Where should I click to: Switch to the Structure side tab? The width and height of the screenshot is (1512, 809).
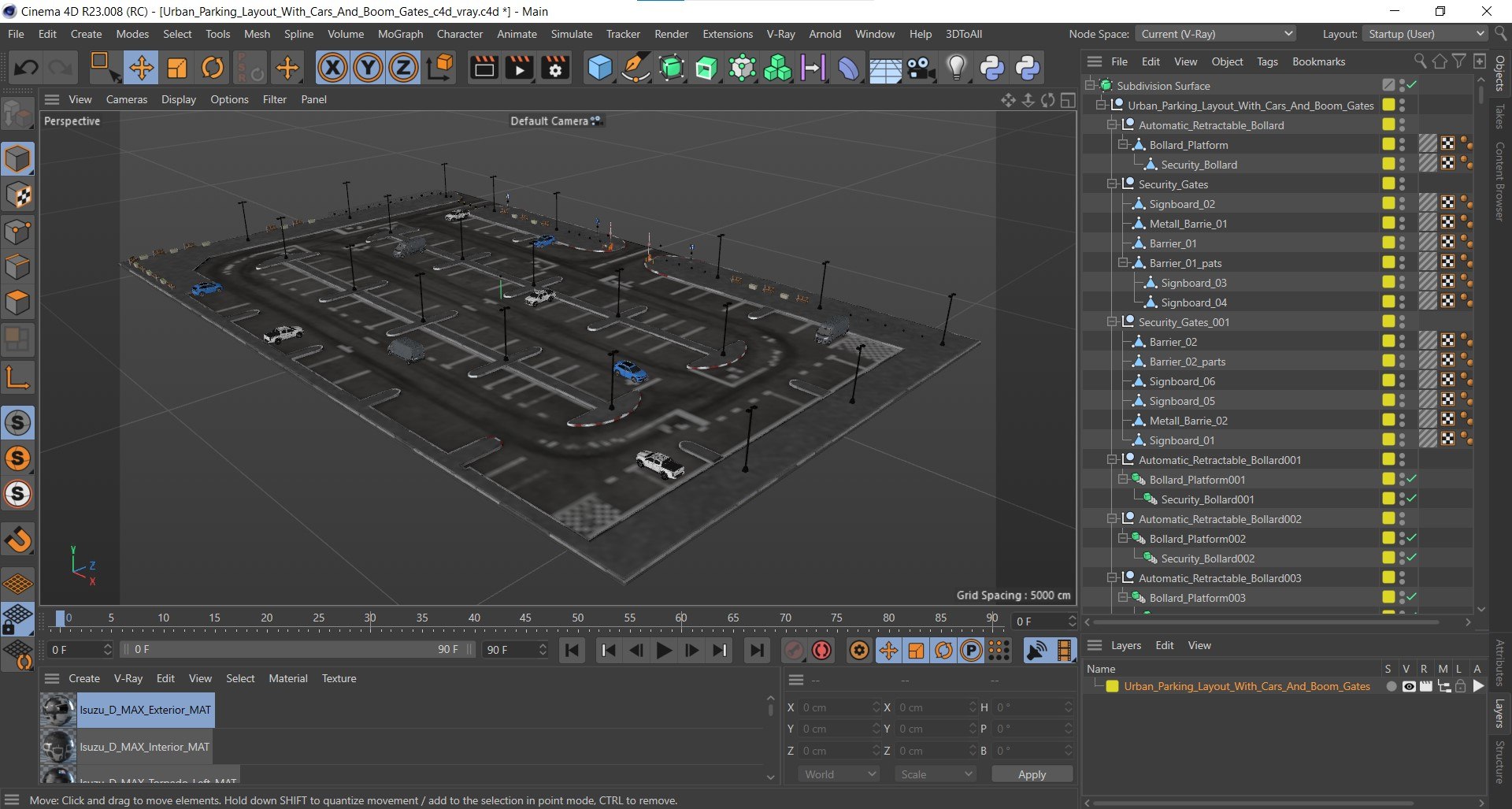(x=1500, y=762)
